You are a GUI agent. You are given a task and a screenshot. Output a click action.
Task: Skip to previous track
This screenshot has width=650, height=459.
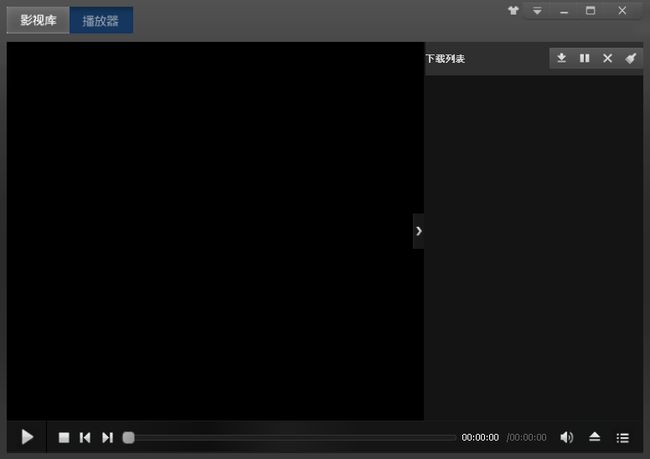[85, 437]
